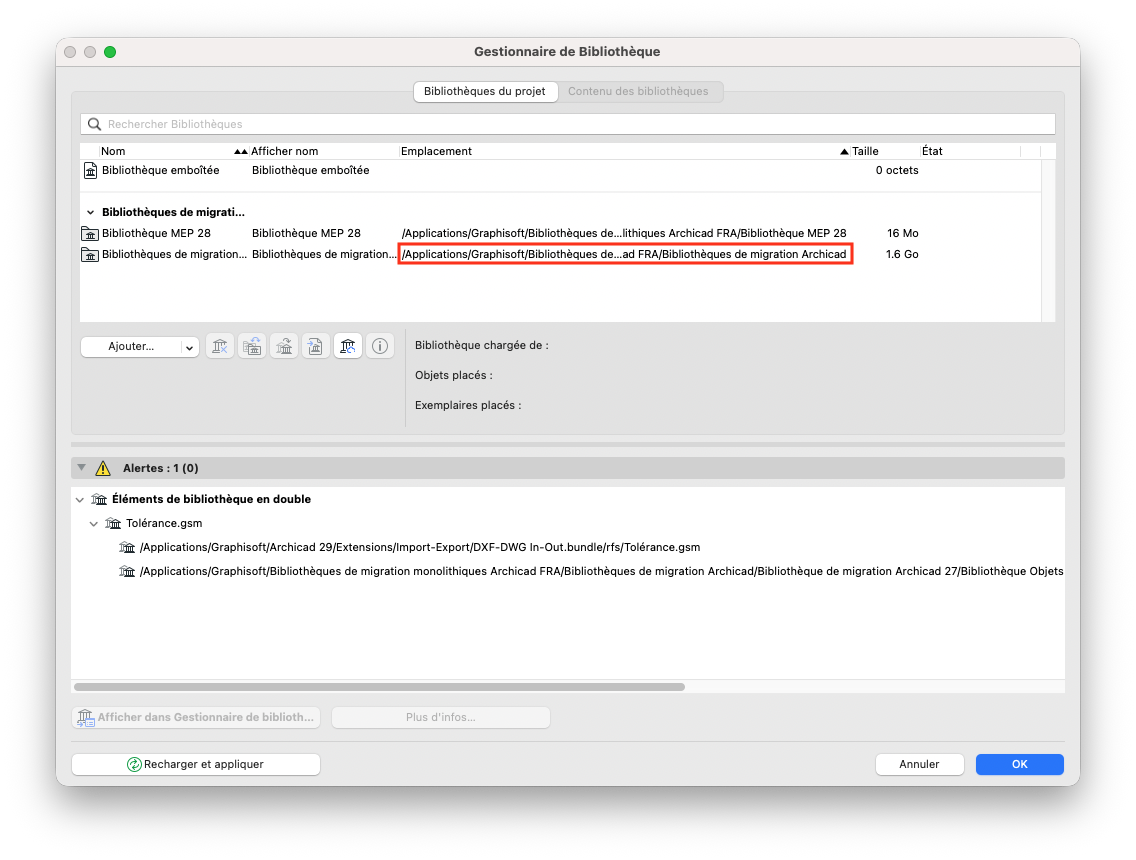The width and height of the screenshot is (1136, 860).
Task: Click Bibliothèque emboîtée in the Afficher nom column
Action: coord(310,170)
